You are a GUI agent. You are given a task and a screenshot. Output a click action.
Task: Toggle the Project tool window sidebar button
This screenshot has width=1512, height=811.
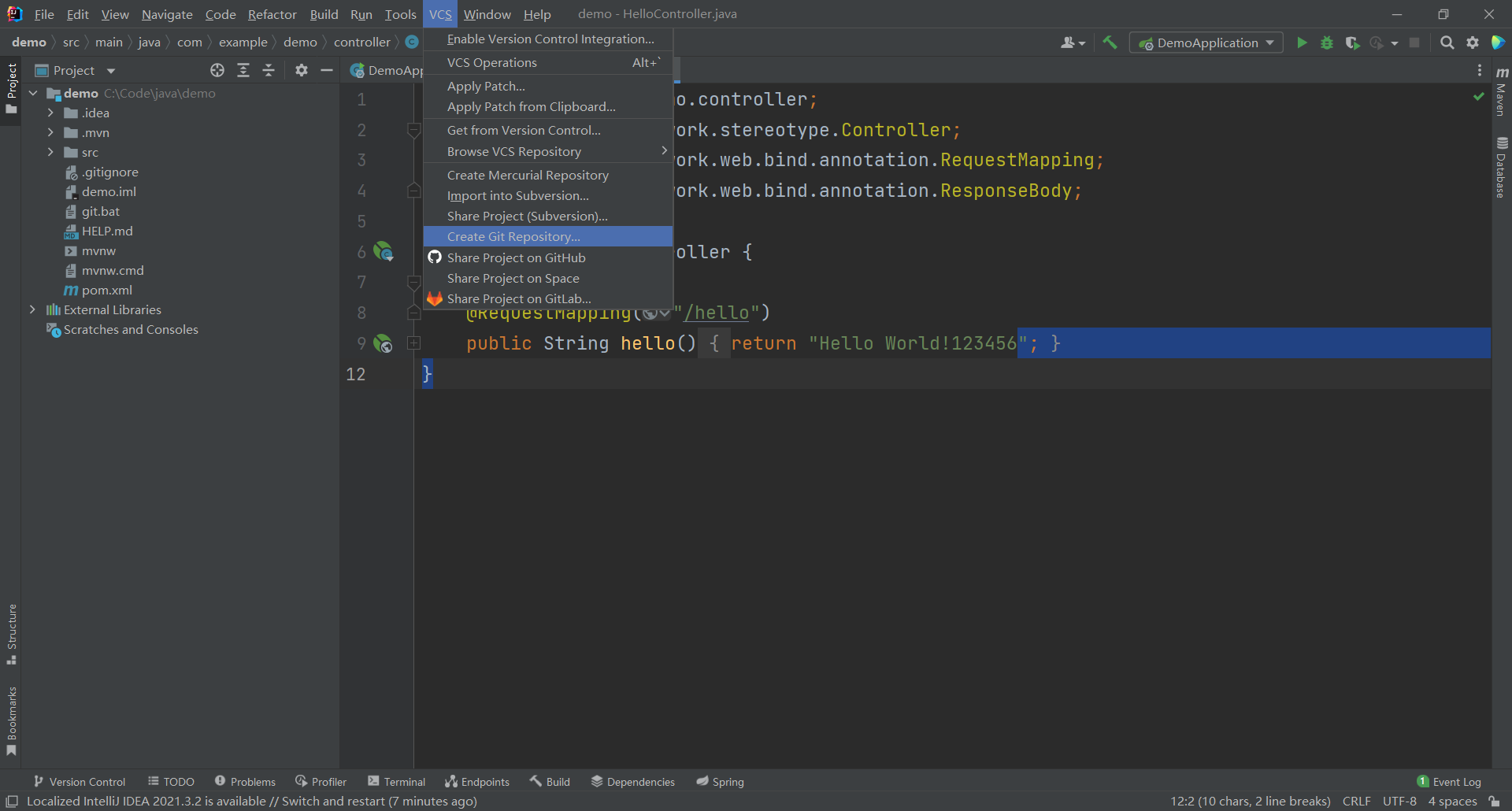pos(11,87)
